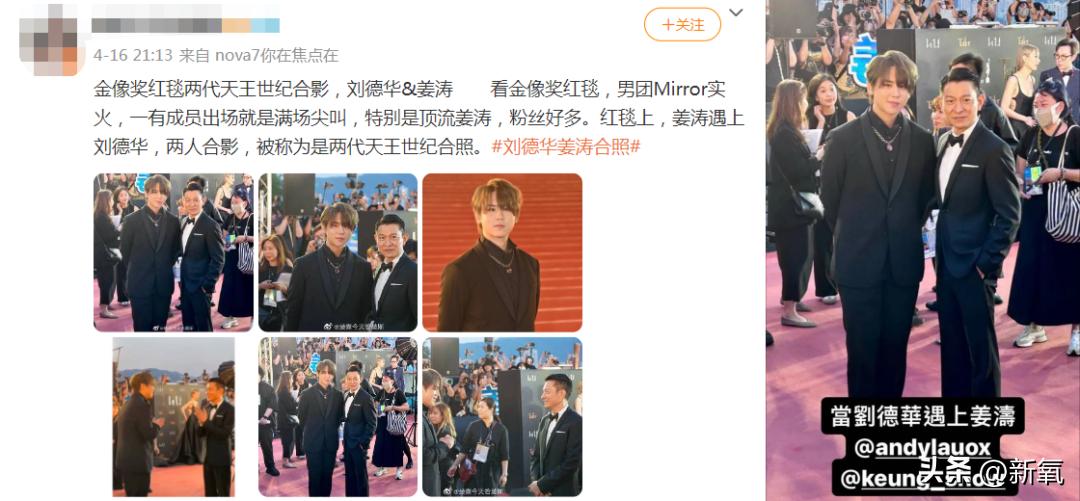Open bottom-row last thumbnail with staff lanyard
1080x501 pixels.
click(x=502, y=416)
